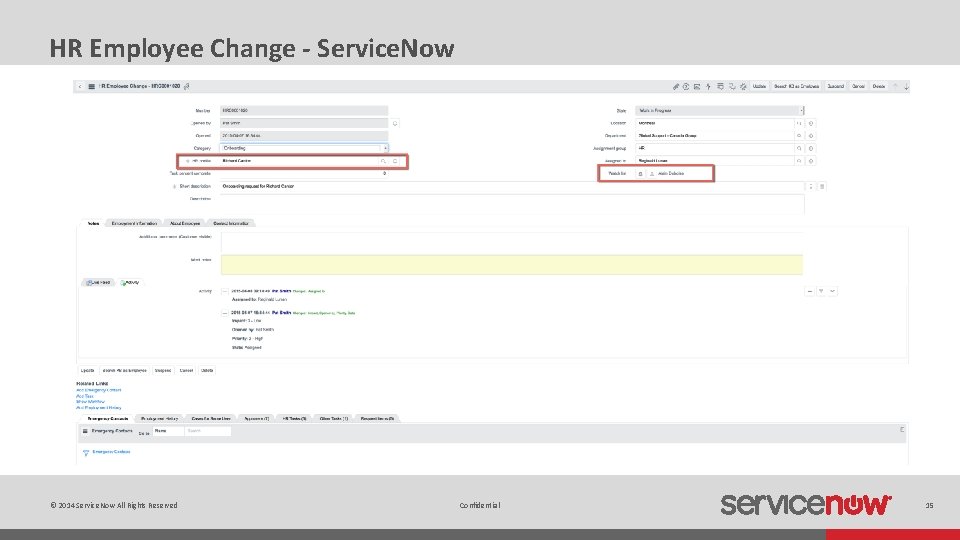Click the Suspend button in header toolbar
The width and height of the screenshot is (960, 540).
click(836, 86)
